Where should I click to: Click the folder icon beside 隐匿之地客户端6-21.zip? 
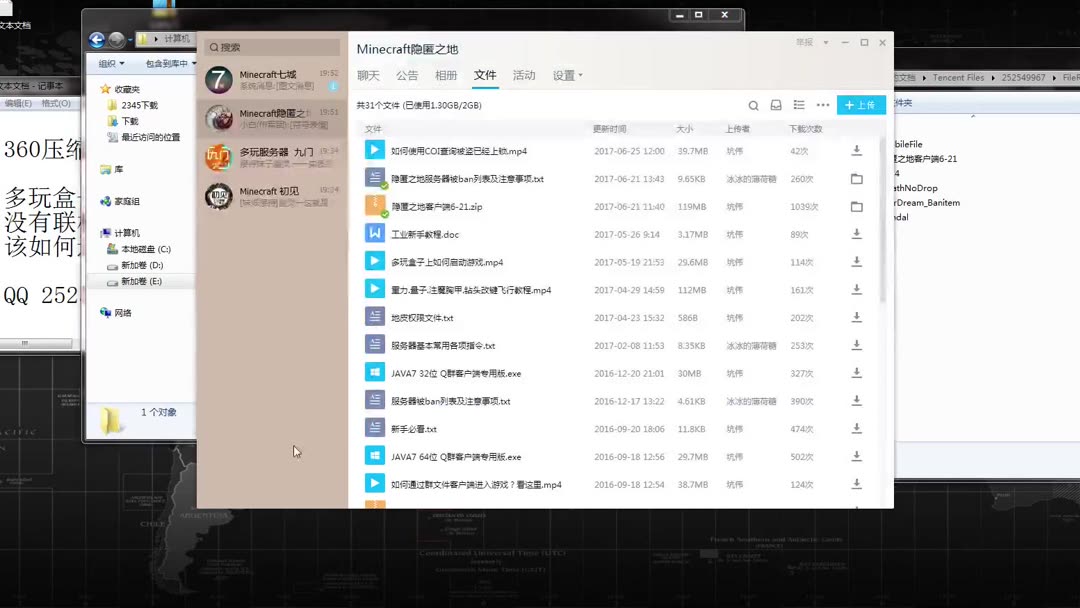point(857,208)
